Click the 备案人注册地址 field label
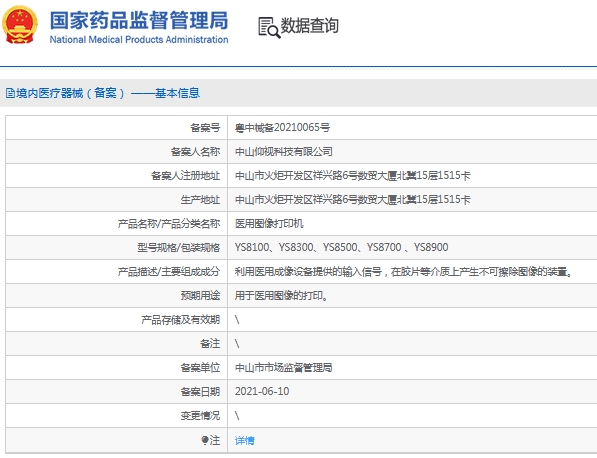The height and width of the screenshot is (458, 597). 185,176
